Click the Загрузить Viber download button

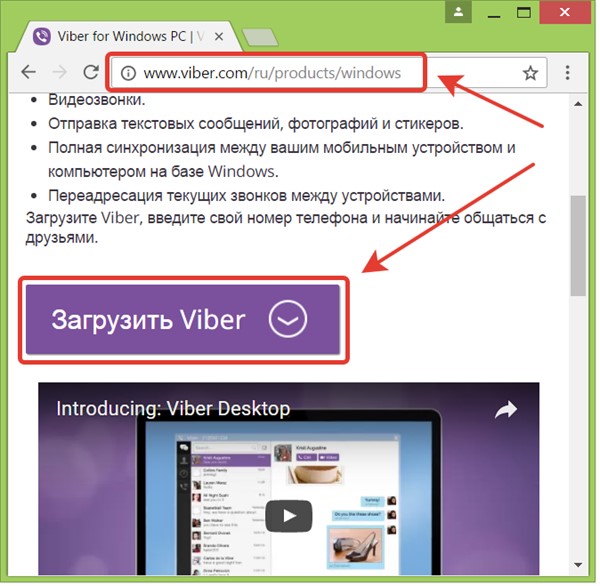pyautogui.click(x=183, y=319)
